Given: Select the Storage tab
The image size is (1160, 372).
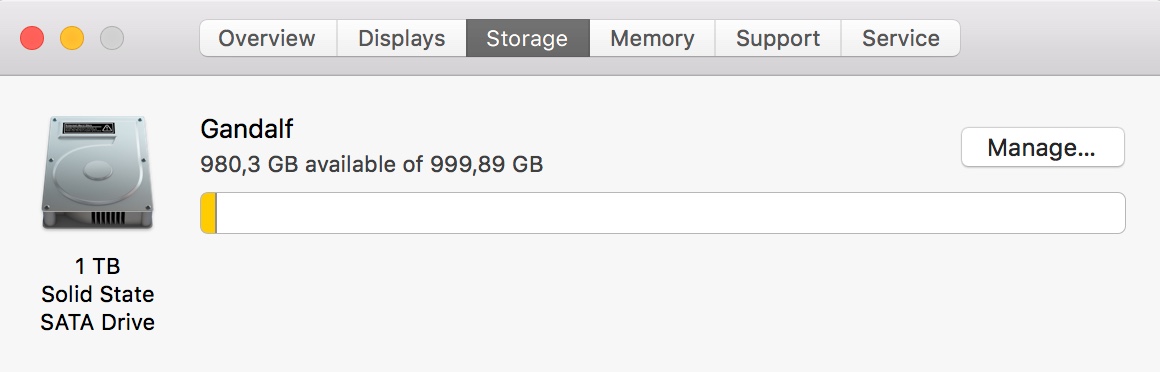Looking at the screenshot, I should point(527,38).
